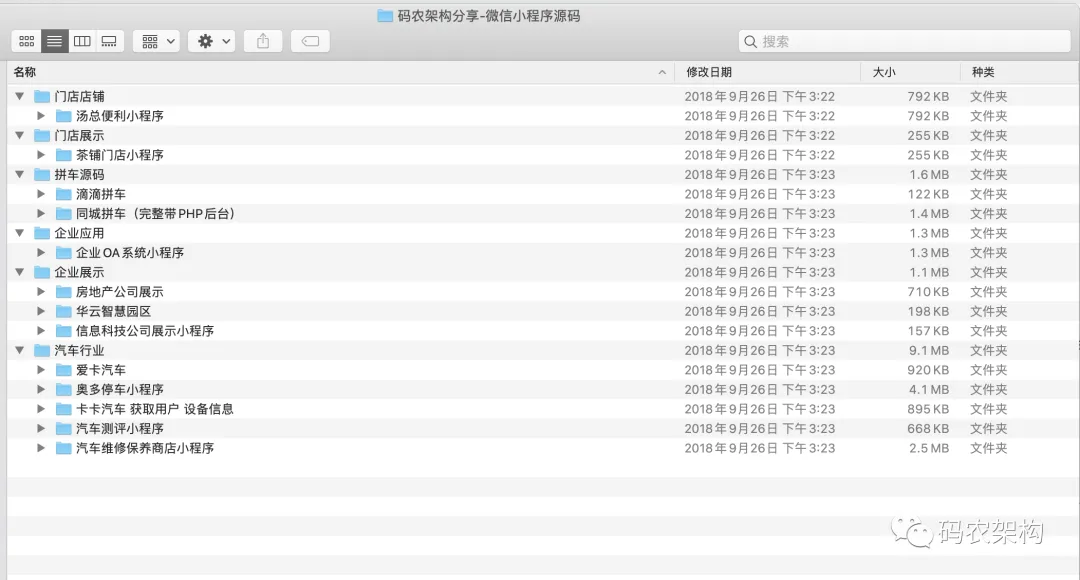The image size is (1080, 580).
Task: Click the 710 KB size cell
Action: [928, 291]
